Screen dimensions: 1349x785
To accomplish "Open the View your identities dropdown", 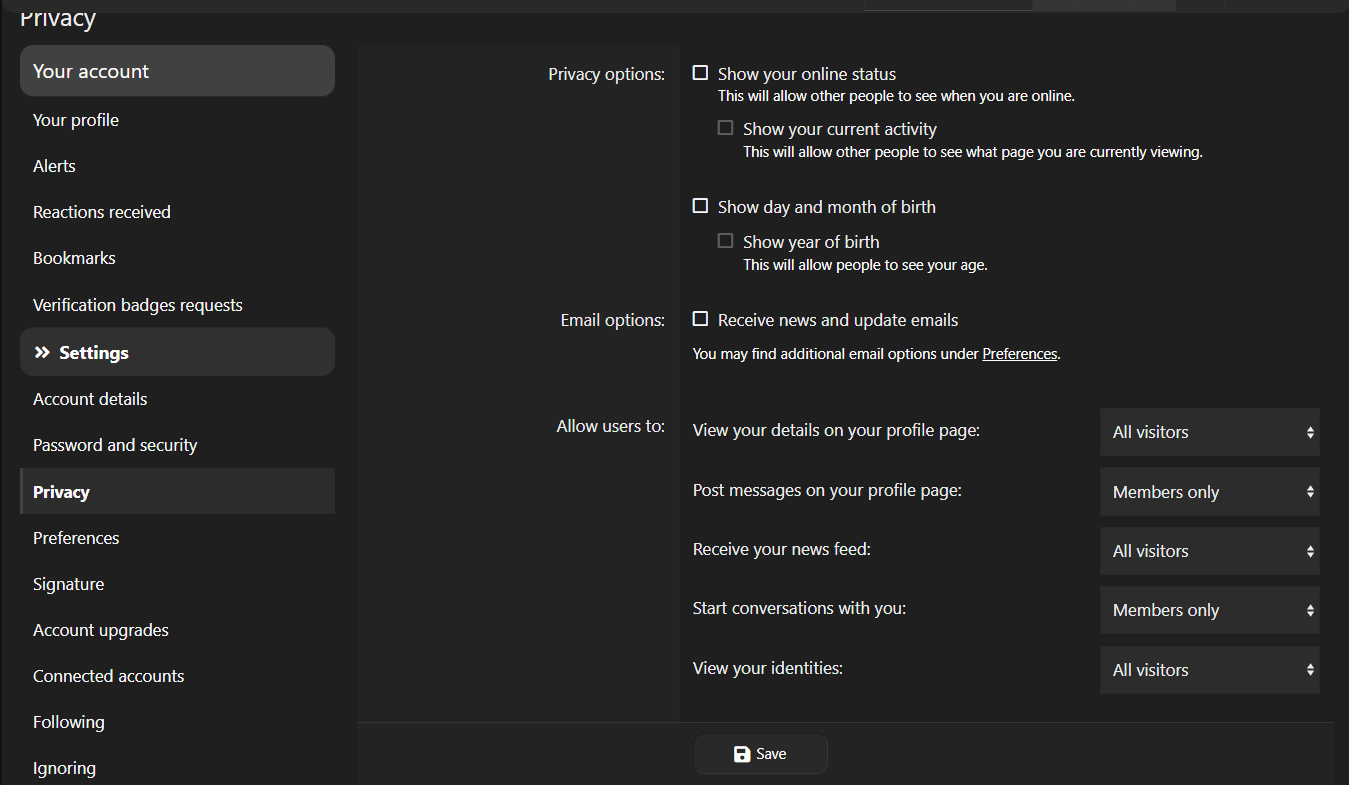I will pos(1209,670).
